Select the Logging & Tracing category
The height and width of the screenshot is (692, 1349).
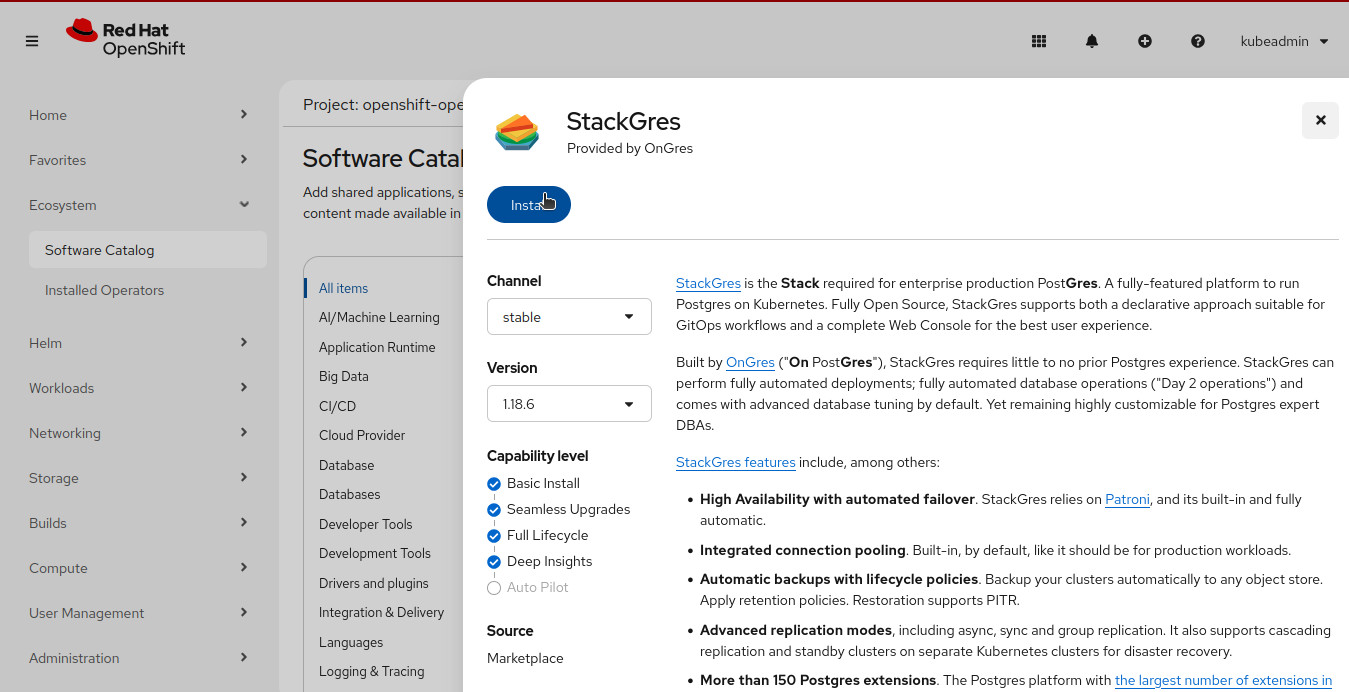point(372,671)
